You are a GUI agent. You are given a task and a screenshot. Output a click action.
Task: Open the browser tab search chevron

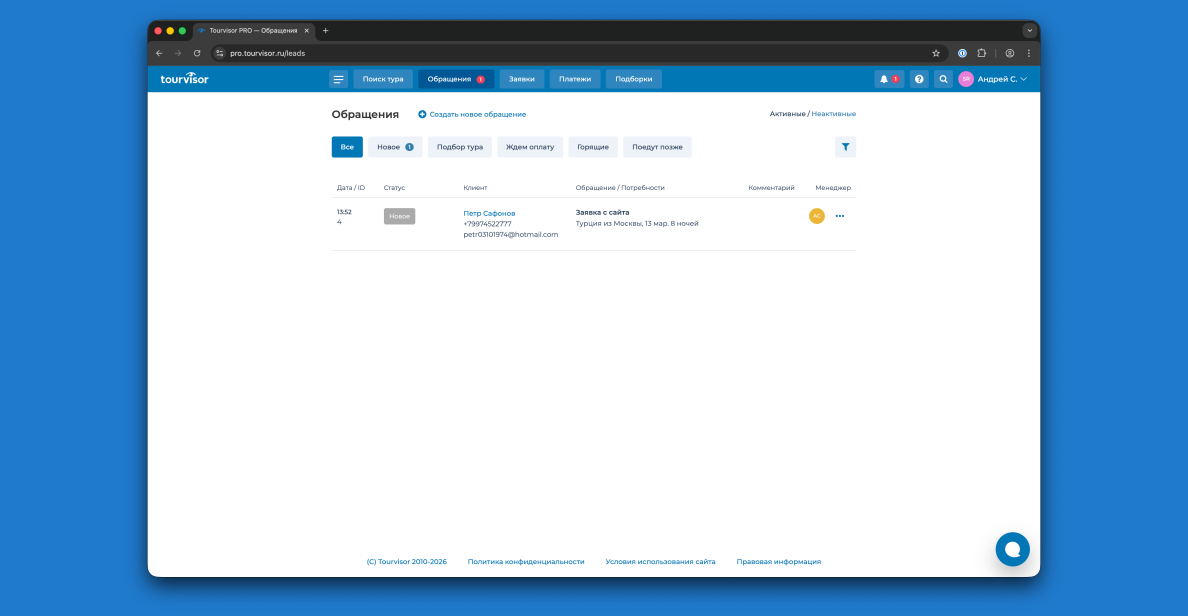[x=1030, y=30]
